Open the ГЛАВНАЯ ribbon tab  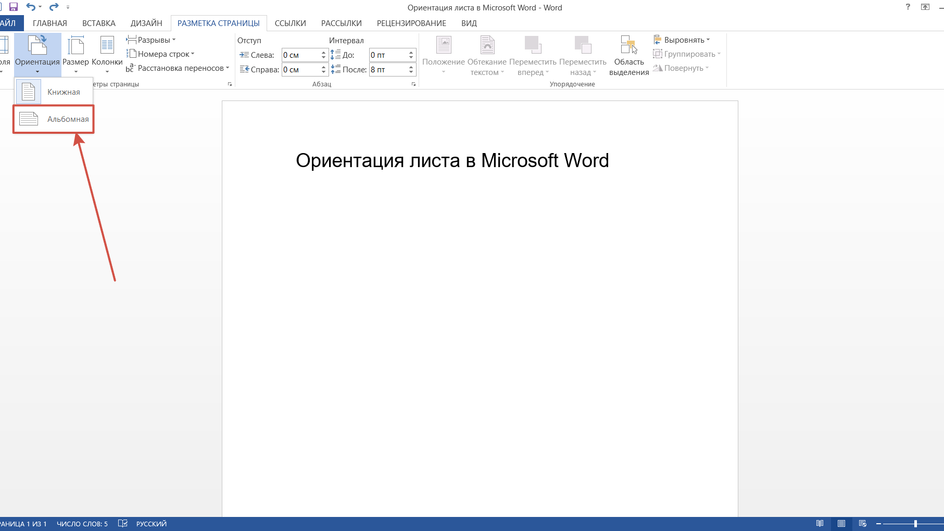click(50, 23)
